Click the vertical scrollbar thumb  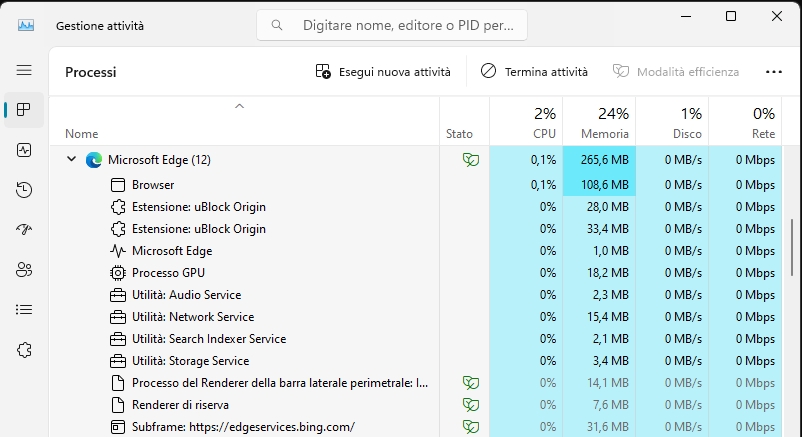(x=792, y=248)
